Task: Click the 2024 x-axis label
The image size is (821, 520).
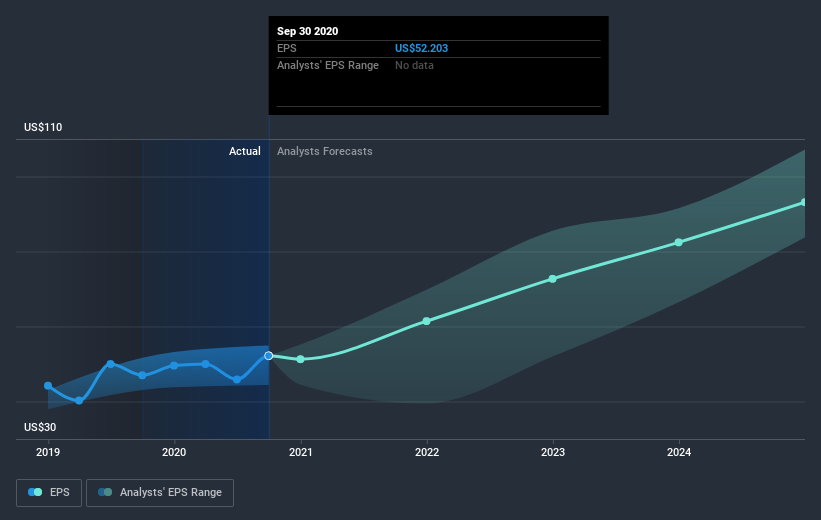Action: [x=679, y=452]
